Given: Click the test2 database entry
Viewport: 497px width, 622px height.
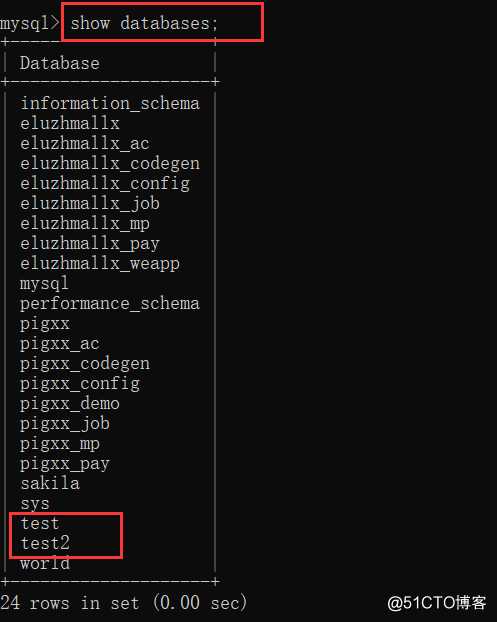Looking at the screenshot, I should pyautogui.click(x=45, y=543).
